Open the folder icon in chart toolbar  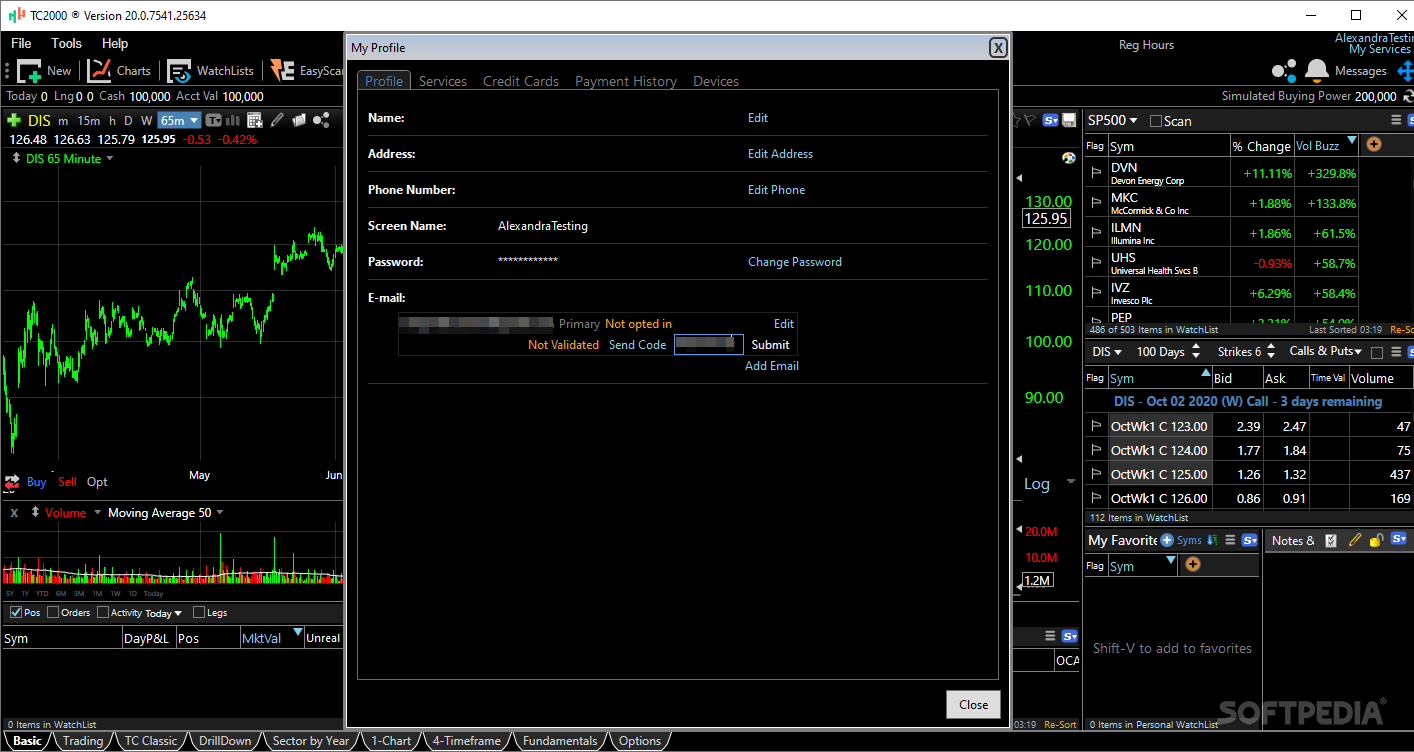pyautogui.click(x=298, y=120)
